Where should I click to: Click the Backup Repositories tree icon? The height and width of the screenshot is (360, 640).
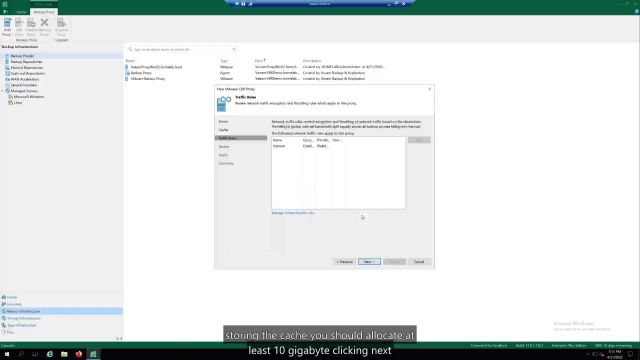7,62
